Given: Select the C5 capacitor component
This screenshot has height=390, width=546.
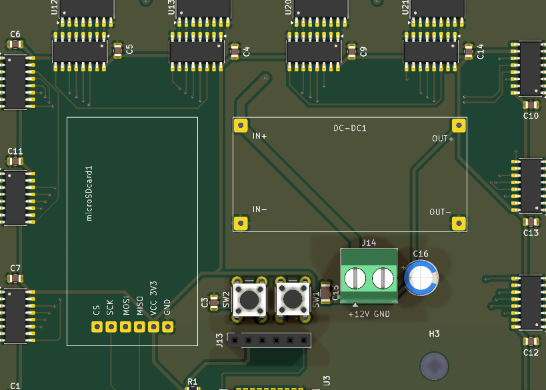Looking at the screenshot, I should point(118,50).
